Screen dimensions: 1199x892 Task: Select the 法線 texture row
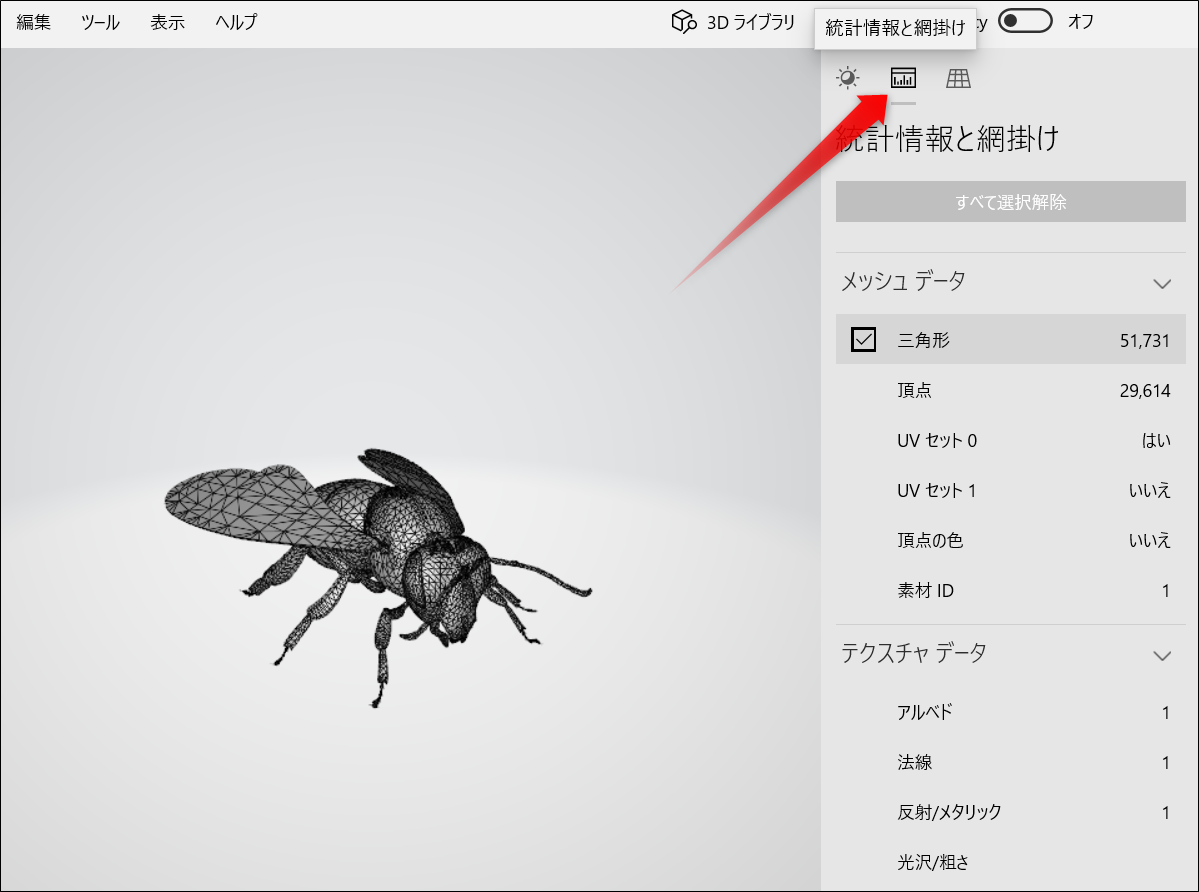1010,762
